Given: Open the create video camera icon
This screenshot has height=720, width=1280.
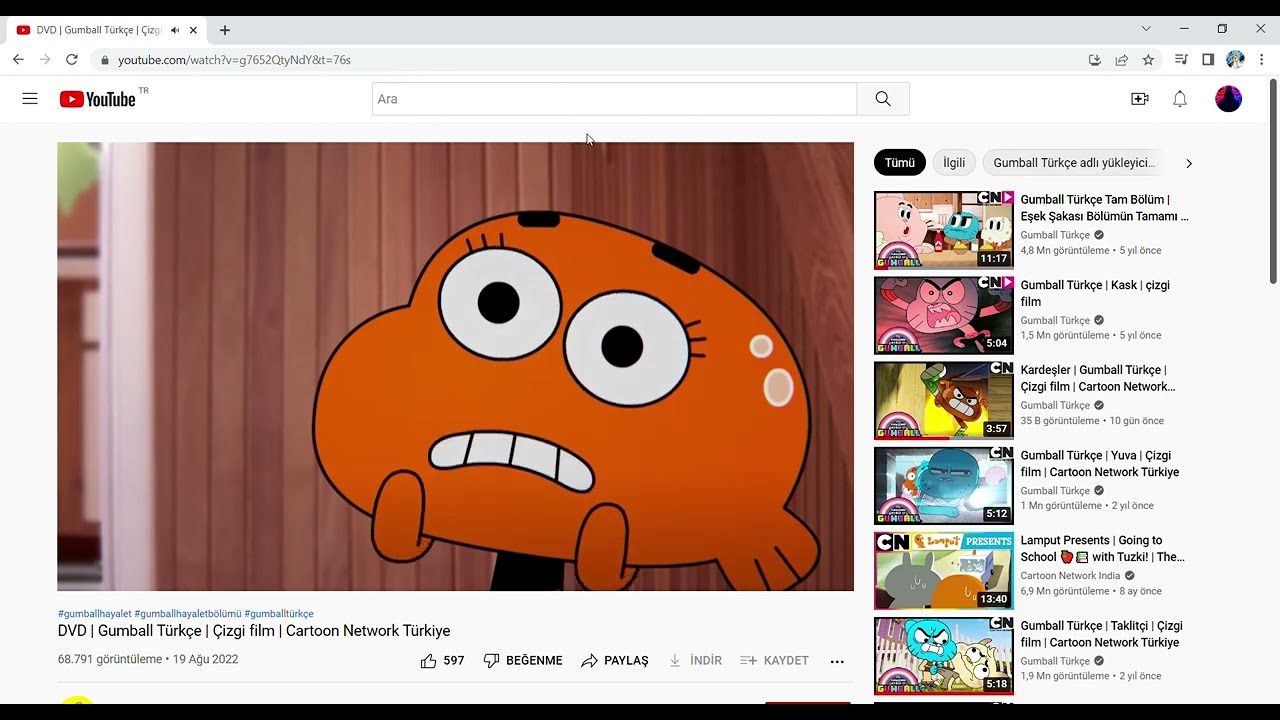Looking at the screenshot, I should [1140, 99].
